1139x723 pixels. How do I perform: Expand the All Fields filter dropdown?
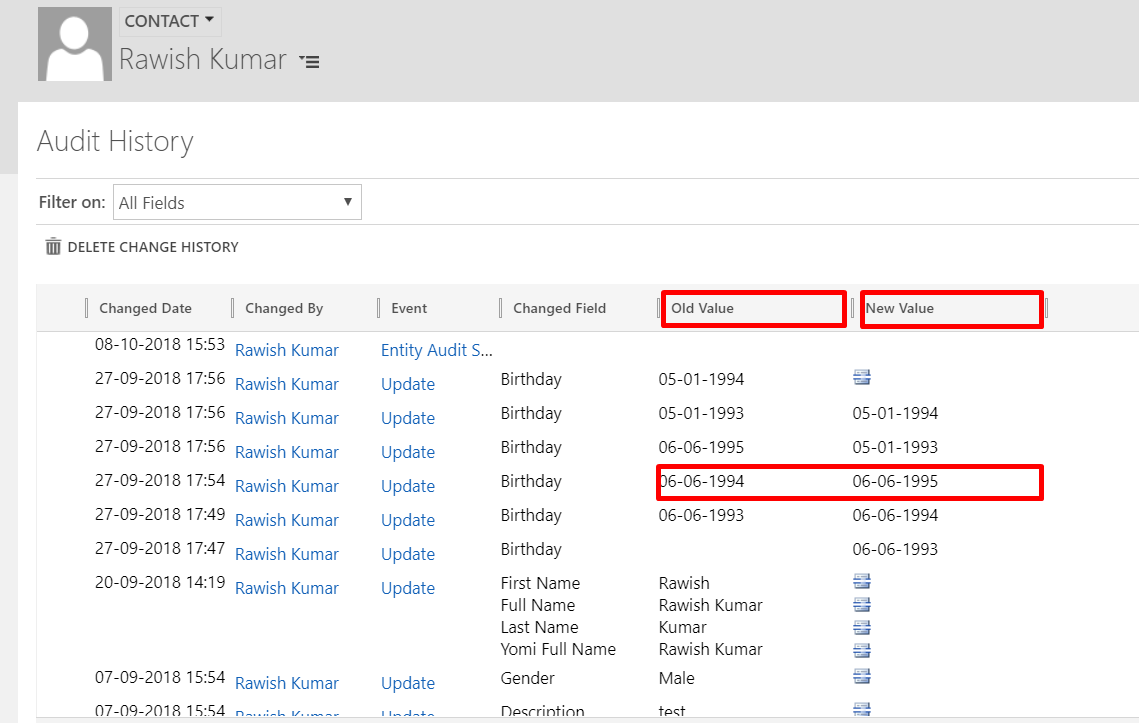tap(237, 202)
